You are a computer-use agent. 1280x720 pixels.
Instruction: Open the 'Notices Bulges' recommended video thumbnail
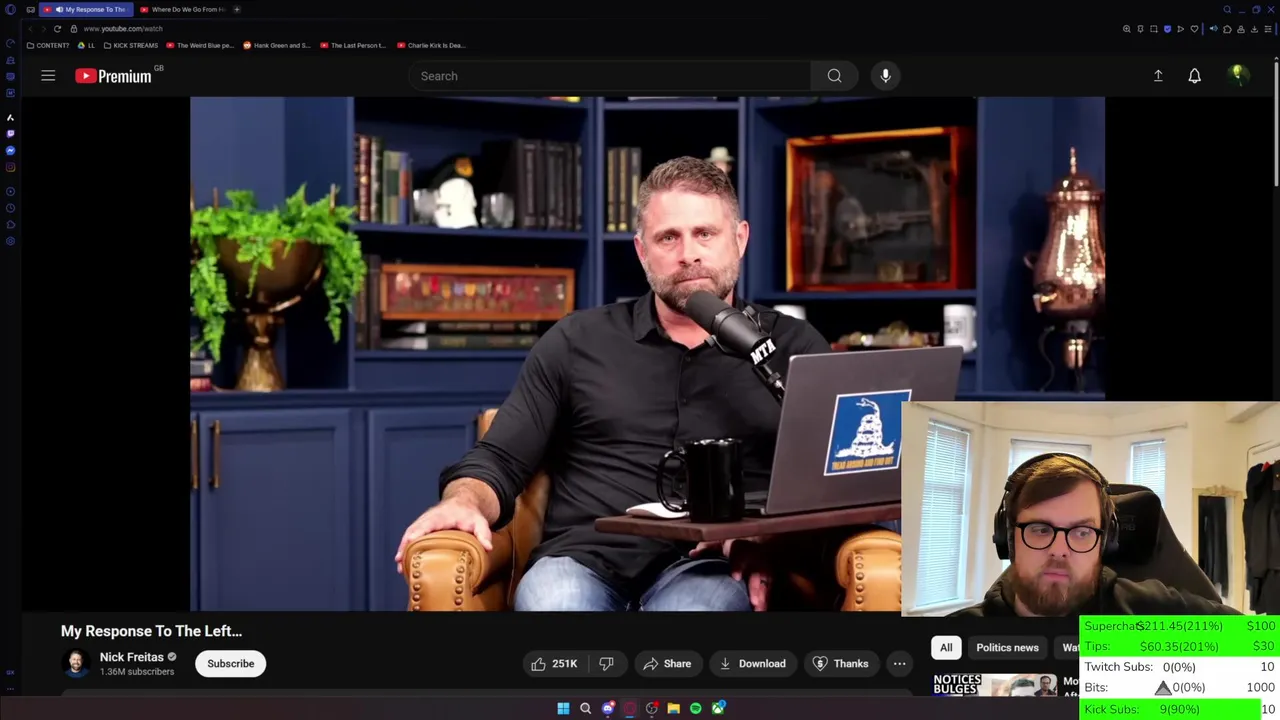pos(995,685)
